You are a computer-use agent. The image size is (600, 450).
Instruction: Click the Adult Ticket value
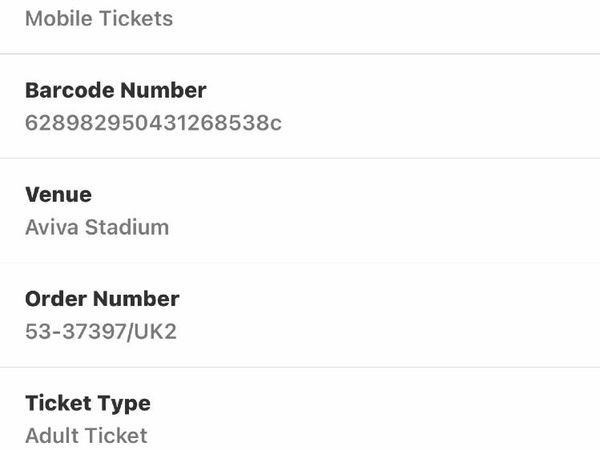pos(86,435)
